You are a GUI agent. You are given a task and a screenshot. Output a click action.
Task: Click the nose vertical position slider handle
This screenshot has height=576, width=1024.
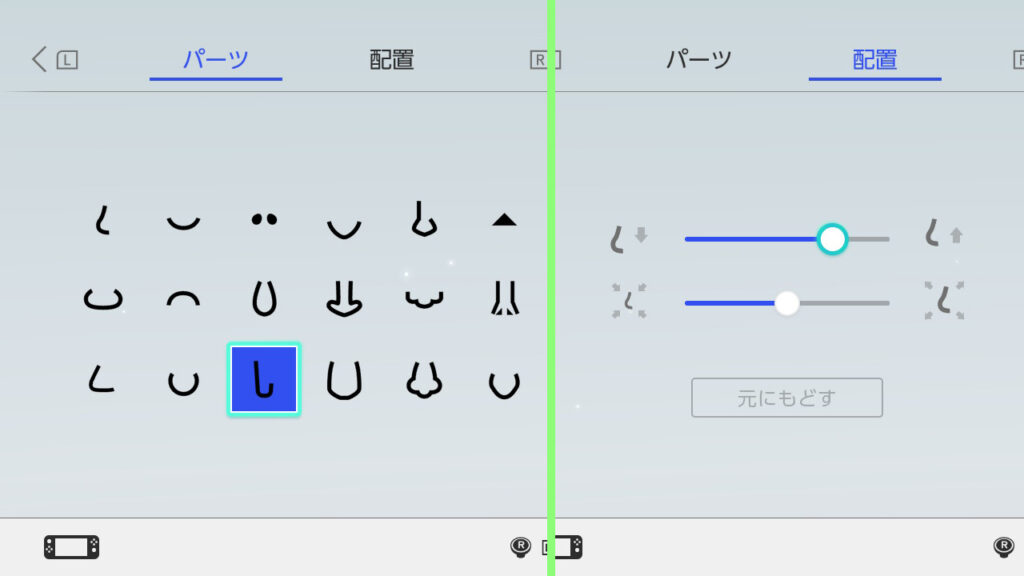coord(832,239)
